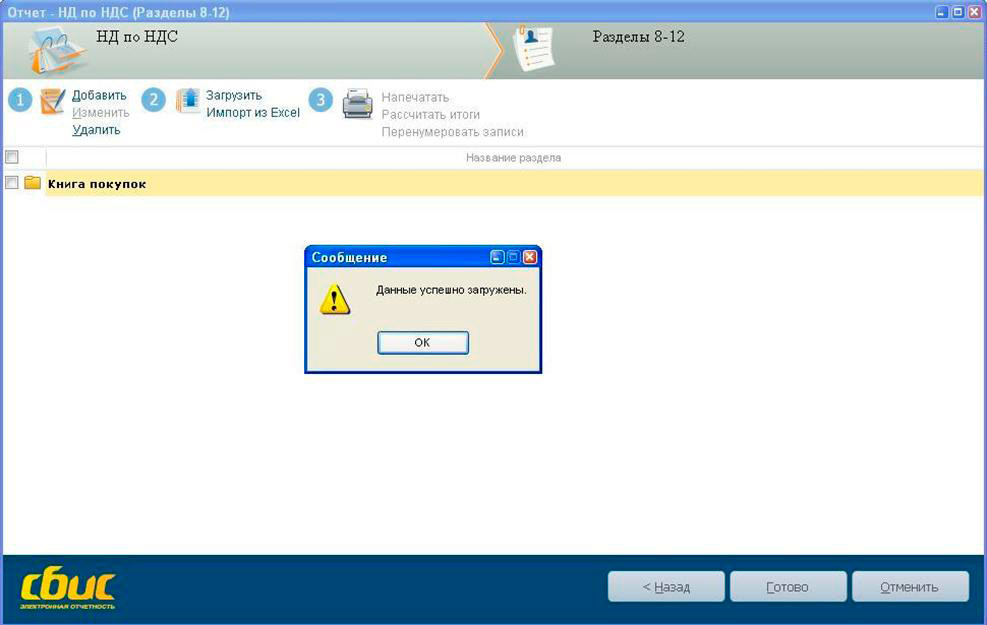Go back with the Назад button
Image resolution: width=987 pixels, height=625 pixels.
[x=666, y=587]
